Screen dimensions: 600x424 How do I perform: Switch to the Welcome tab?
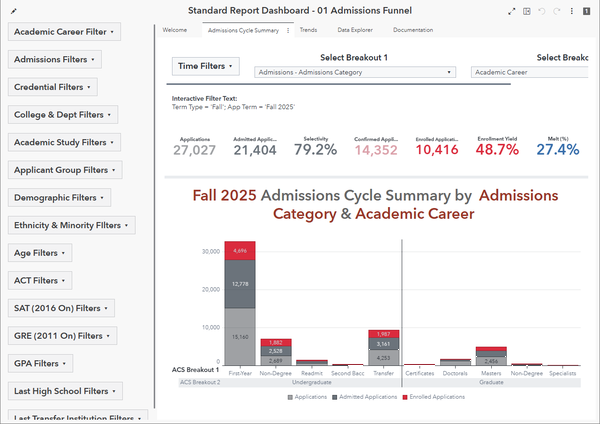click(175, 30)
